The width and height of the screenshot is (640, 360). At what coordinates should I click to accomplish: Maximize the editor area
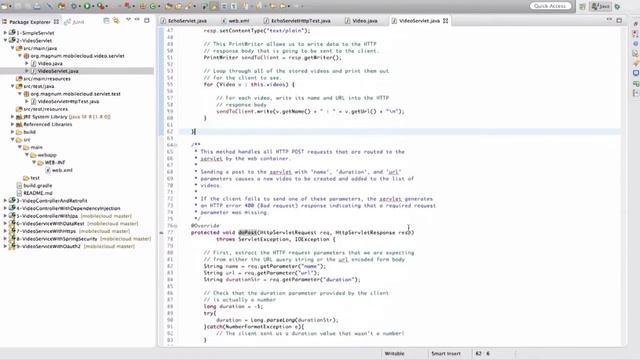(x=619, y=20)
